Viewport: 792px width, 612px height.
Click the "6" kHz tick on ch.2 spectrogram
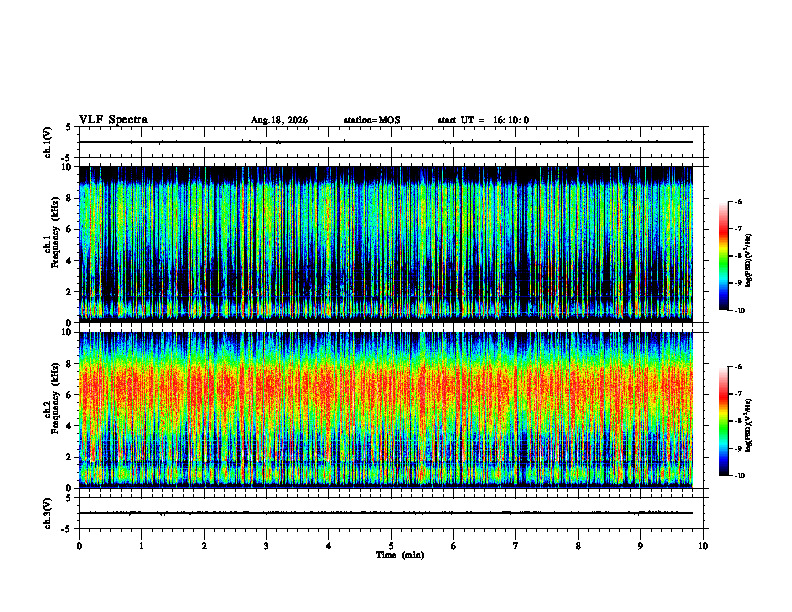[x=69, y=395]
